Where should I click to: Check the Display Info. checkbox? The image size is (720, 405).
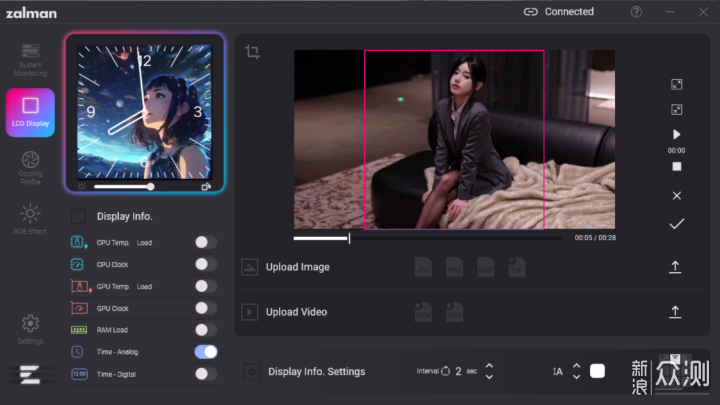(x=79, y=216)
